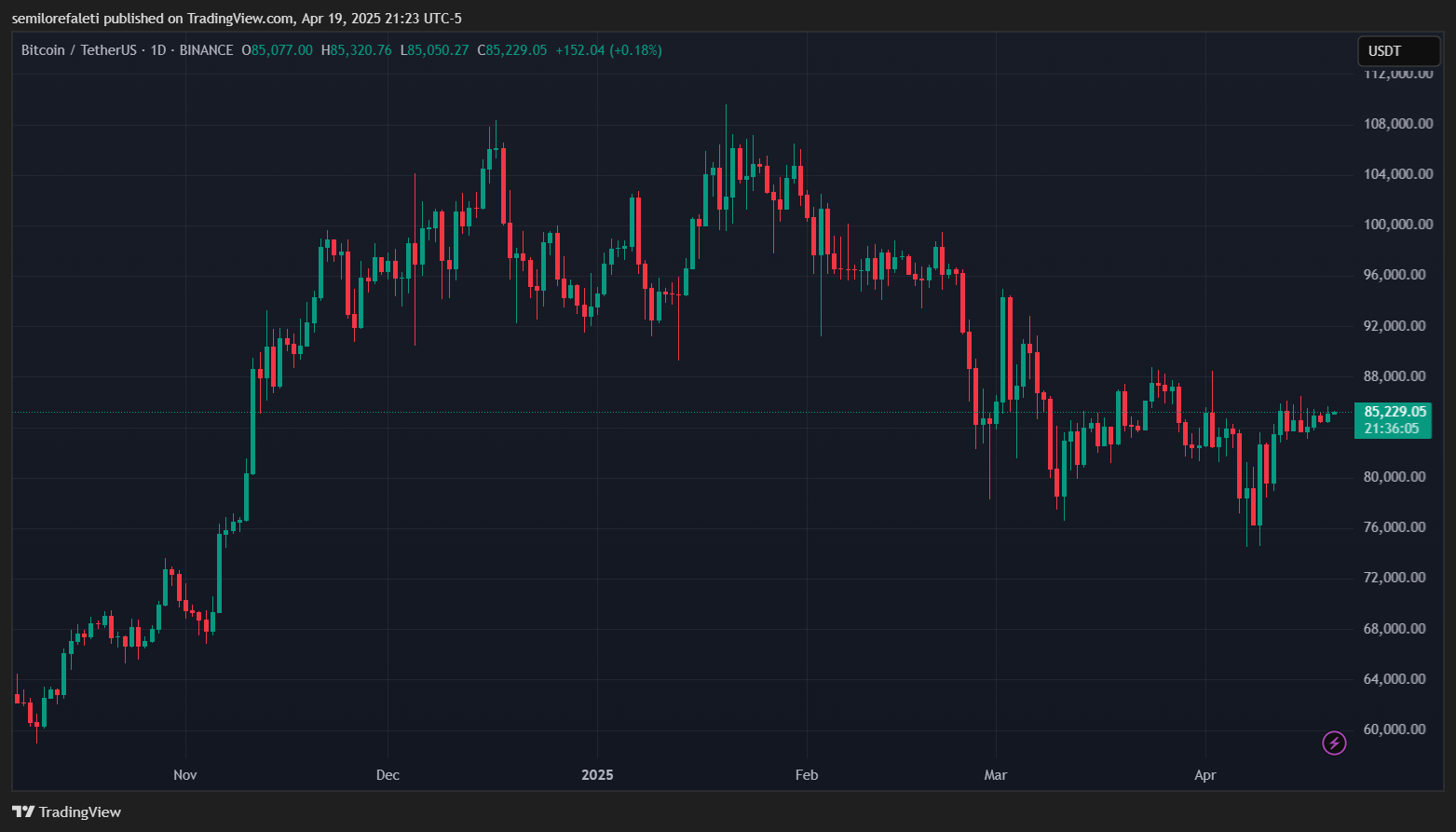Screen dimensions: 1456x832
Task: Click the open value O85,077.00 in the legend
Action: [278, 50]
